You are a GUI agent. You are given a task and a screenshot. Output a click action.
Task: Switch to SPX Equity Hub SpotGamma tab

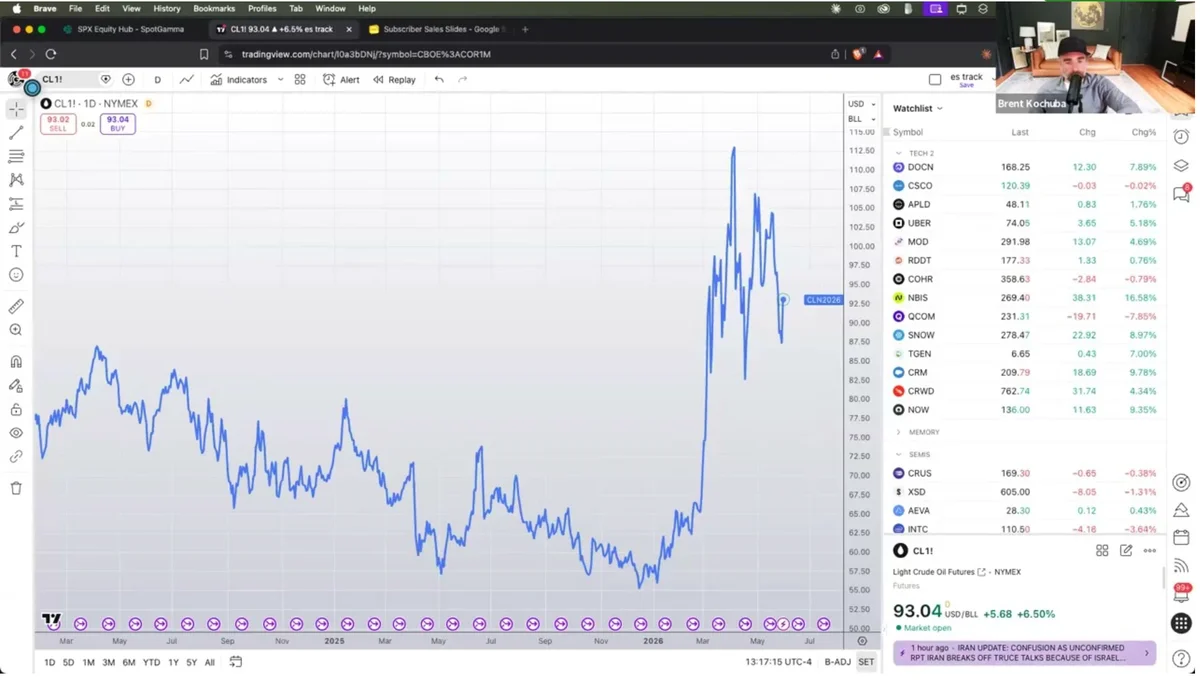[129, 29]
